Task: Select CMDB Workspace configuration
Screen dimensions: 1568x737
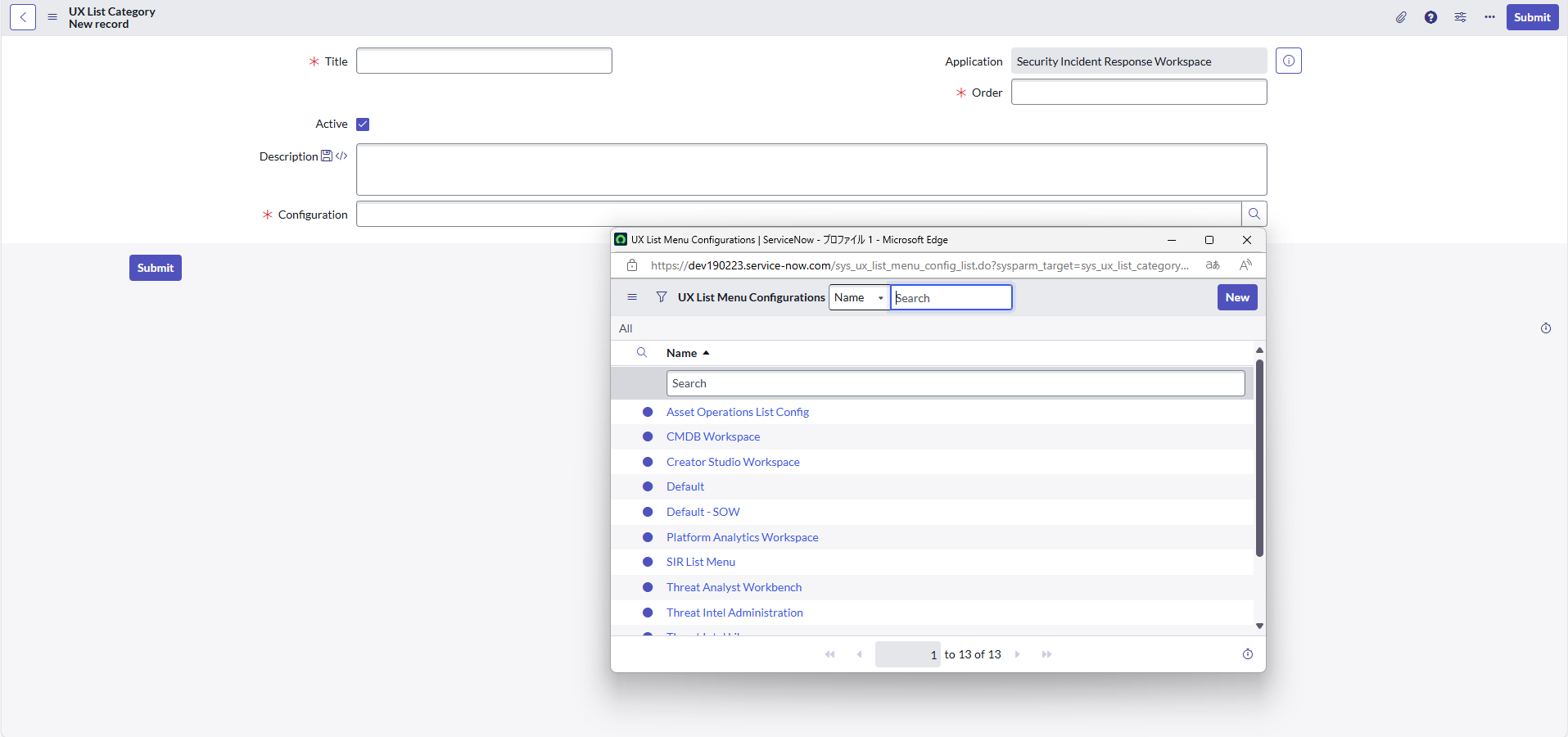Action: [x=713, y=436]
